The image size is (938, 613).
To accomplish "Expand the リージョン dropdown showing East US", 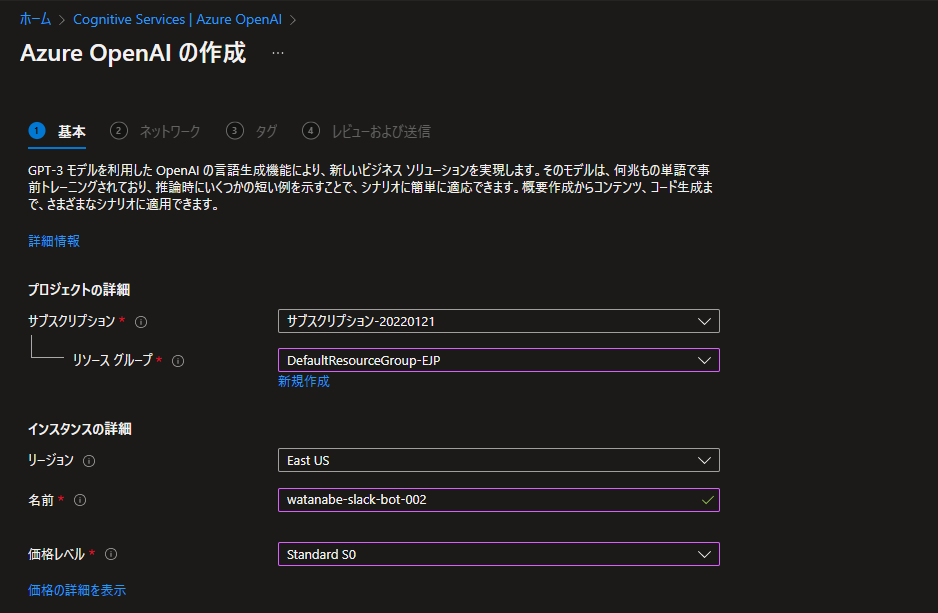I will [x=707, y=461].
